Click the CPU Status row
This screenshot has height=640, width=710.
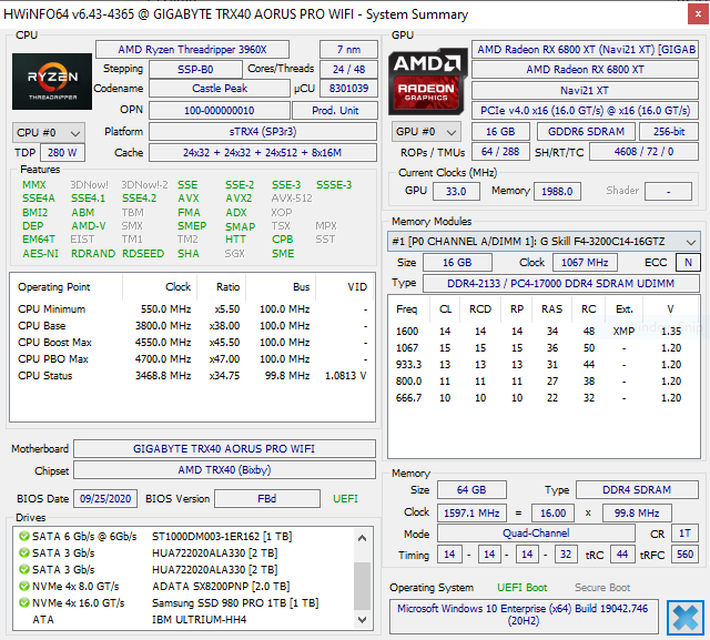pos(192,376)
